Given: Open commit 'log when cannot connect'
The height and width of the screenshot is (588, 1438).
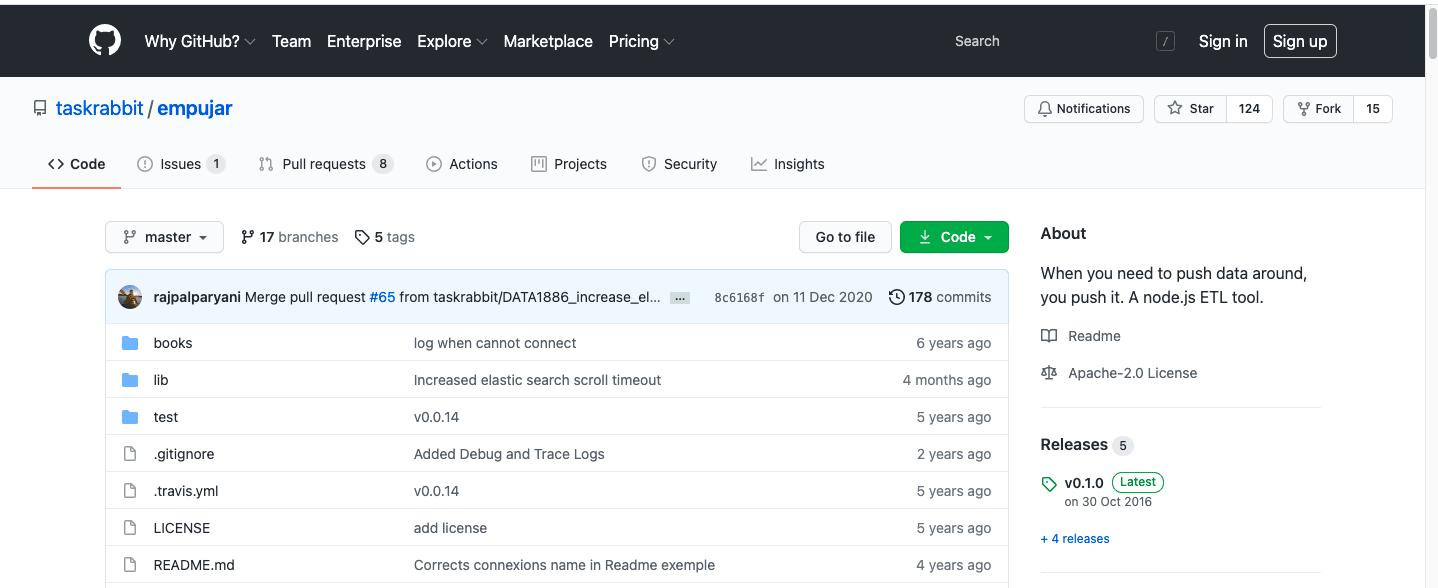Looking at the screenshot, I should 495,343.
